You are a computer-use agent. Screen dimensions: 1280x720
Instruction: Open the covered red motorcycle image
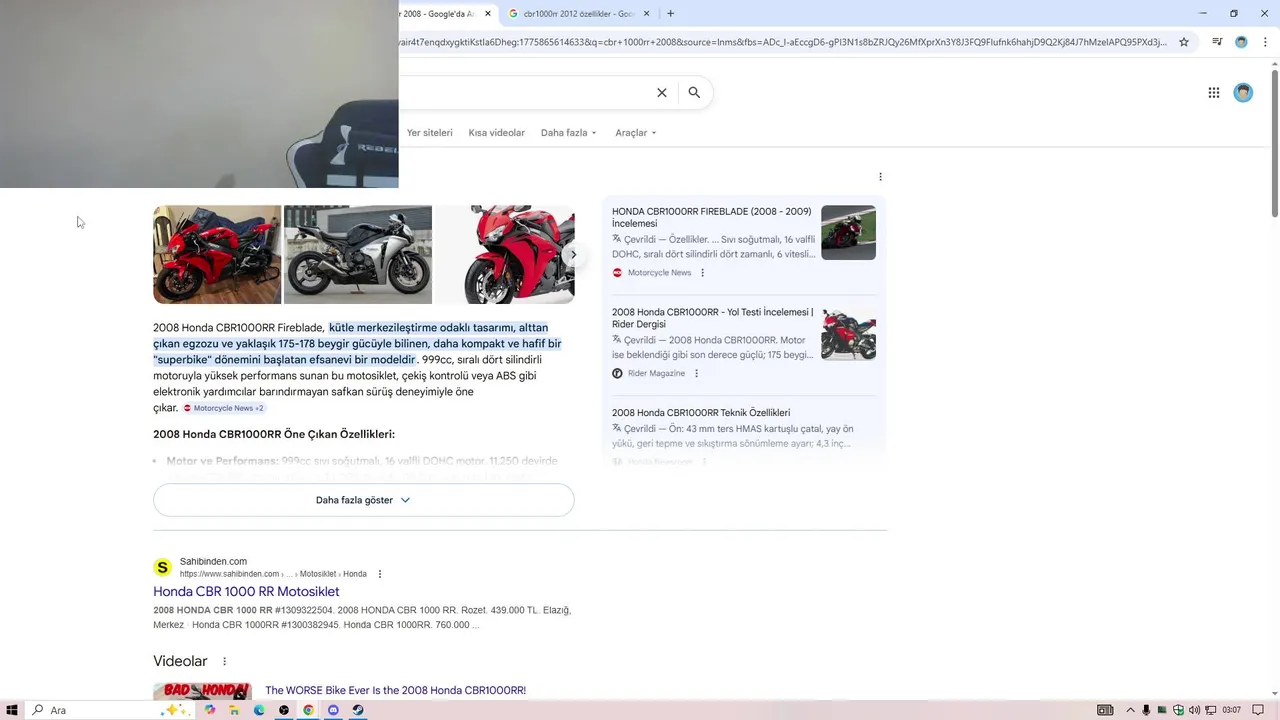click(217, 254)
